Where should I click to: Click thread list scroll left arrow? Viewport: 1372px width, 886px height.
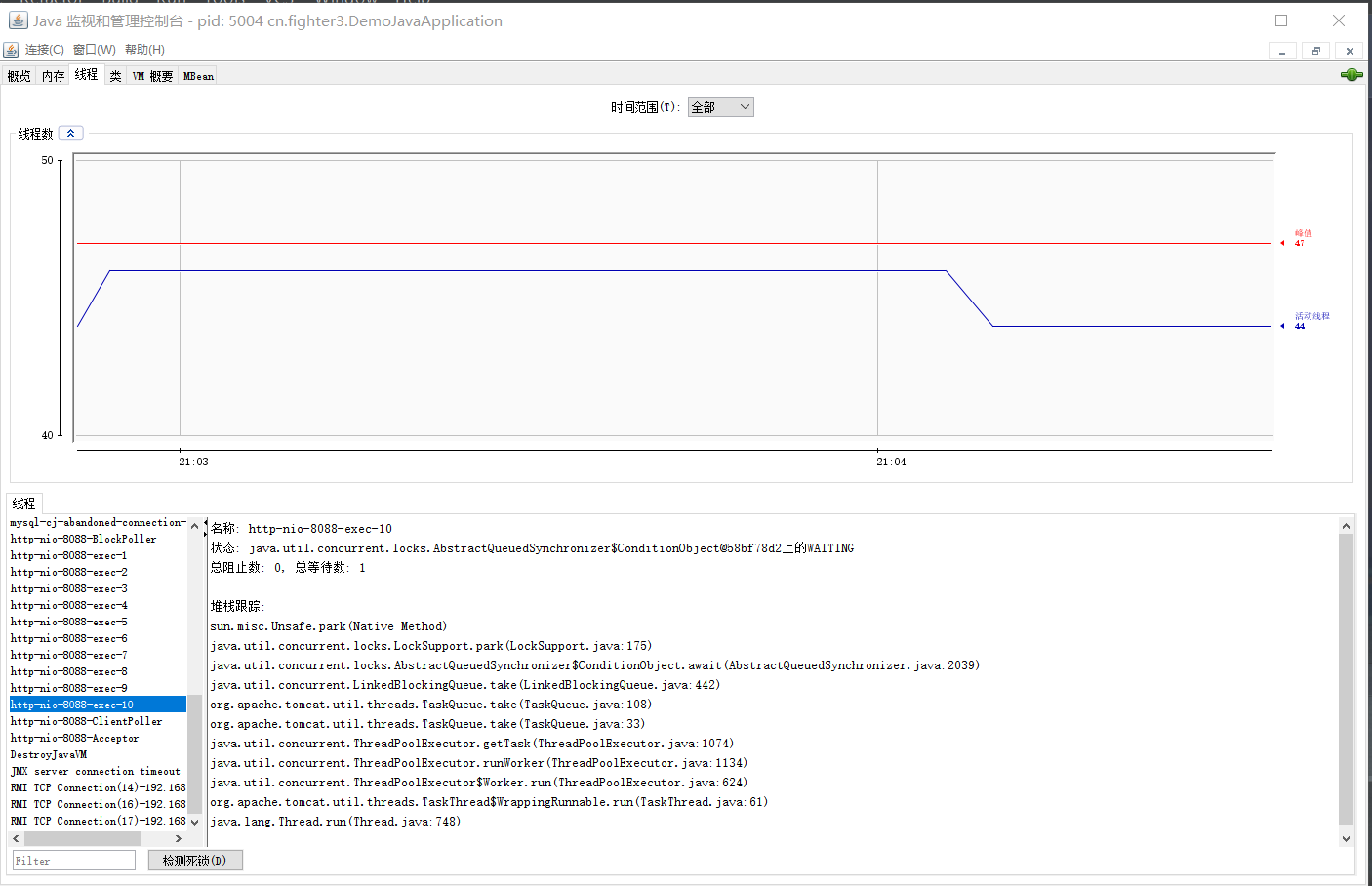pyautogui.click(x=17, y=838)
